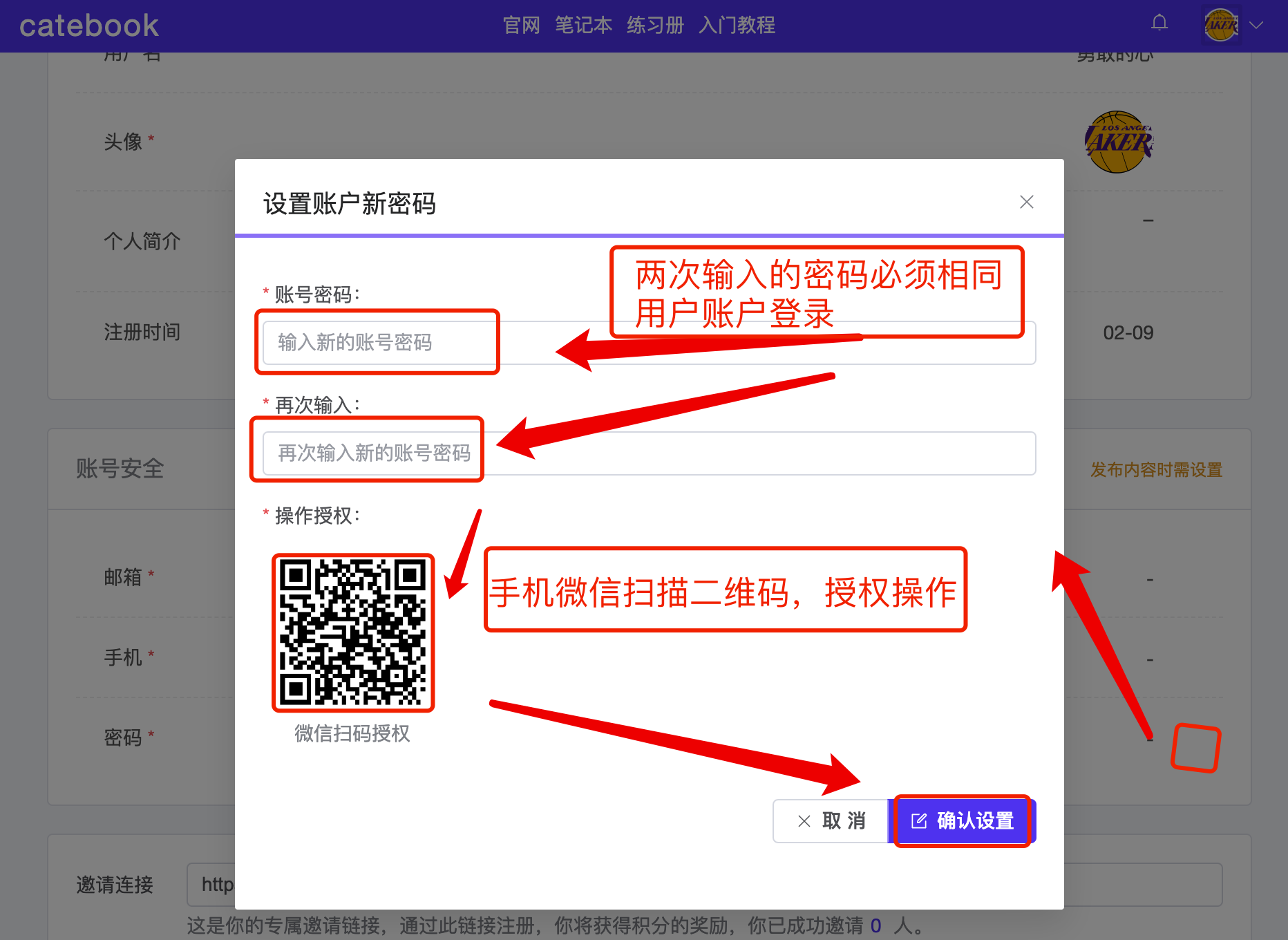
Task: Open the 官网 nav link
Action: click(x=522, y=26)
